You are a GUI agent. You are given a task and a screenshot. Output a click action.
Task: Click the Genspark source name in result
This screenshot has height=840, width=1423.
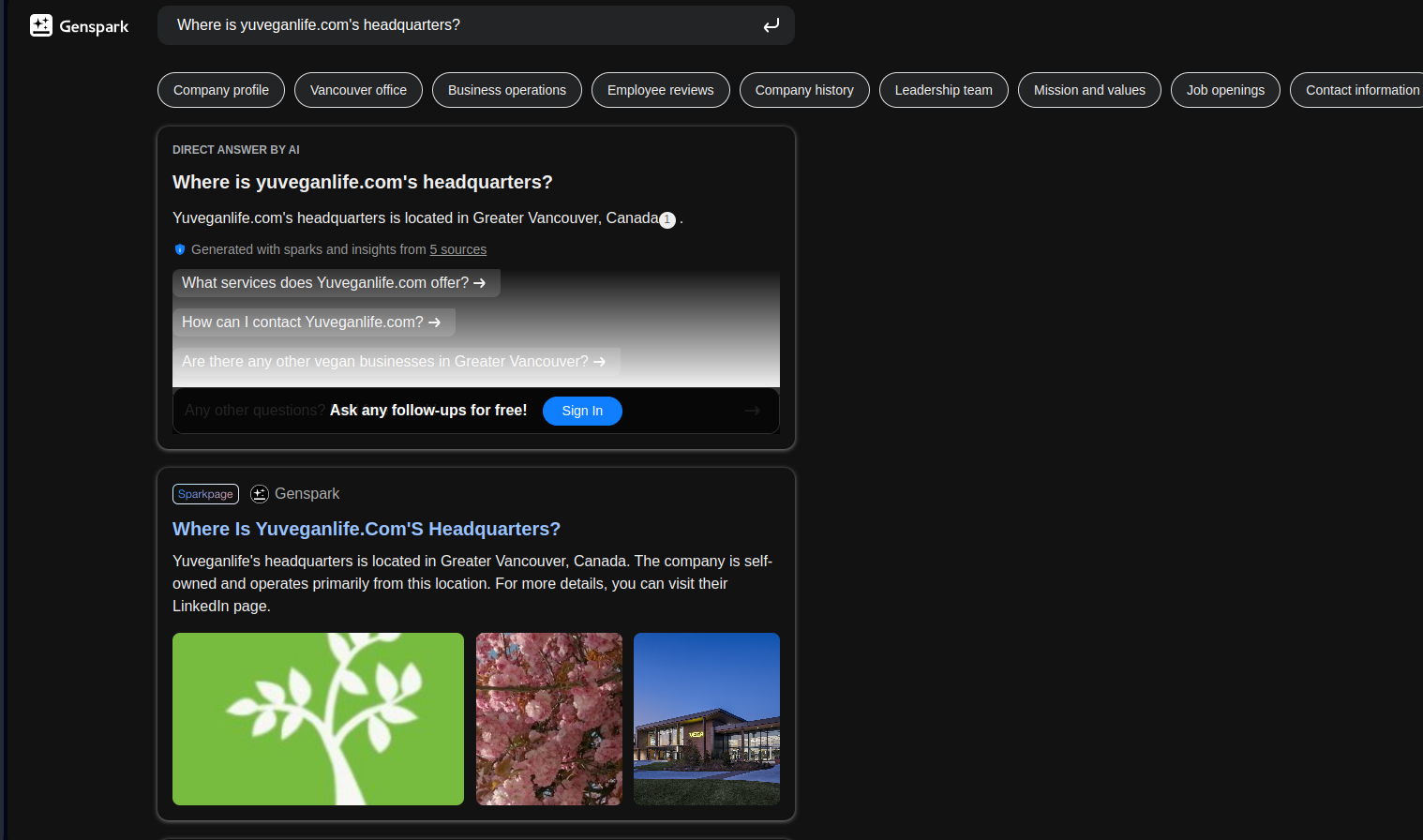(x=307, y=494)
